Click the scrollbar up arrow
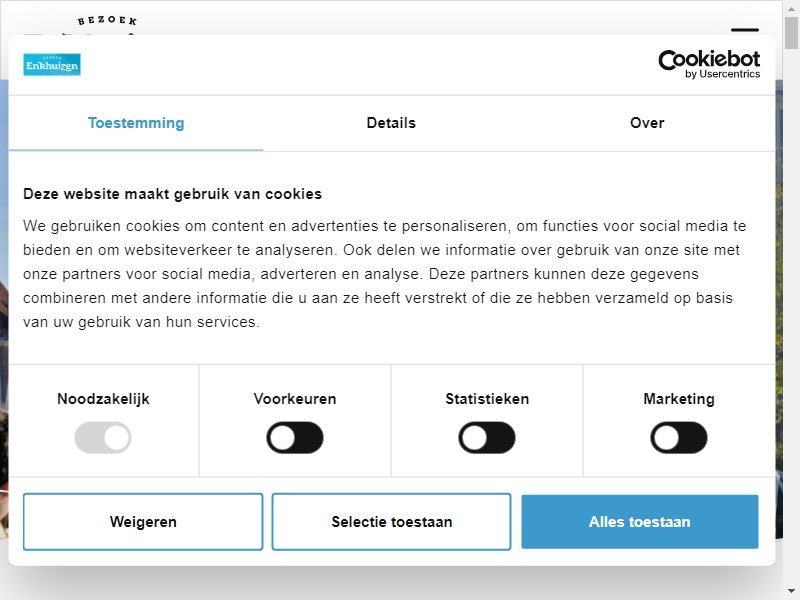 pos(791,8)
